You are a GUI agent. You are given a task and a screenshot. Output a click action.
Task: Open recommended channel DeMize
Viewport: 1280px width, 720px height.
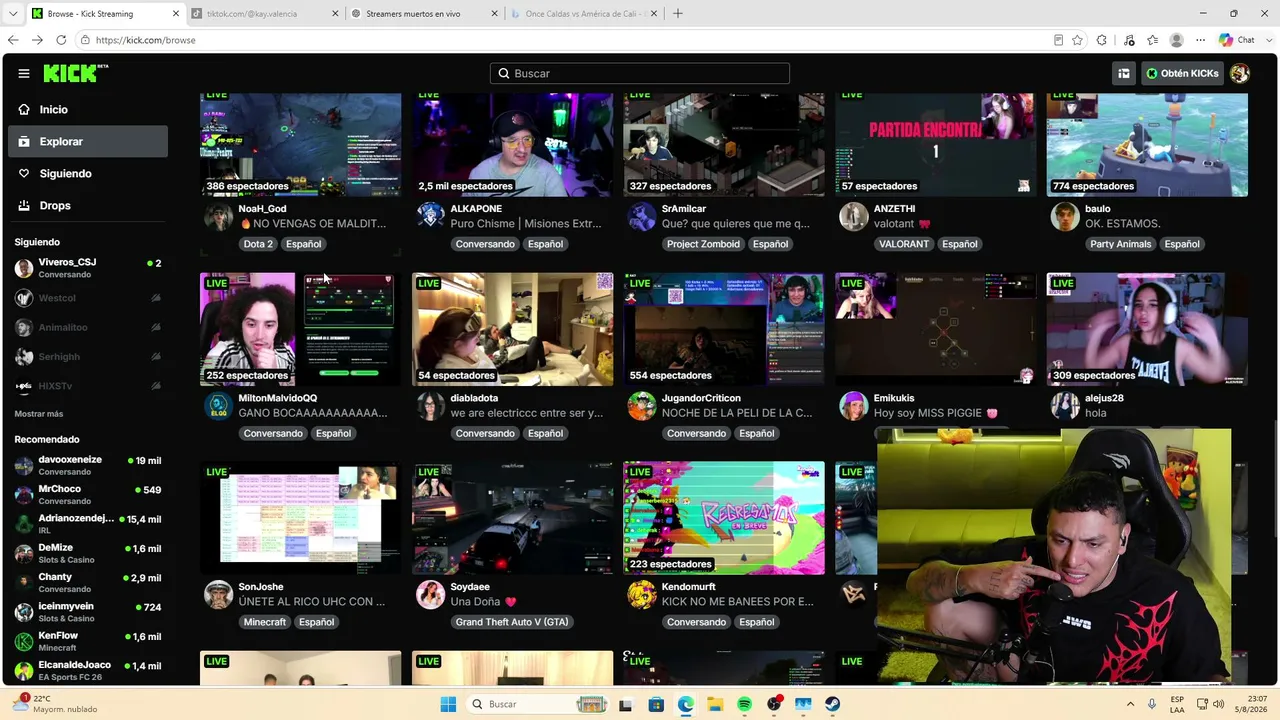click(88, 553)
